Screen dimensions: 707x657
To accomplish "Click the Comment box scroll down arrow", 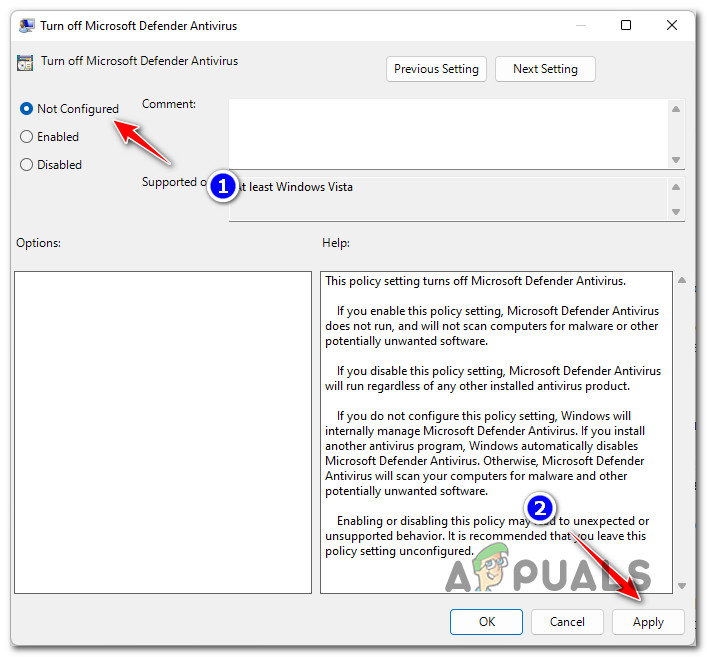I will click(676, 160).
